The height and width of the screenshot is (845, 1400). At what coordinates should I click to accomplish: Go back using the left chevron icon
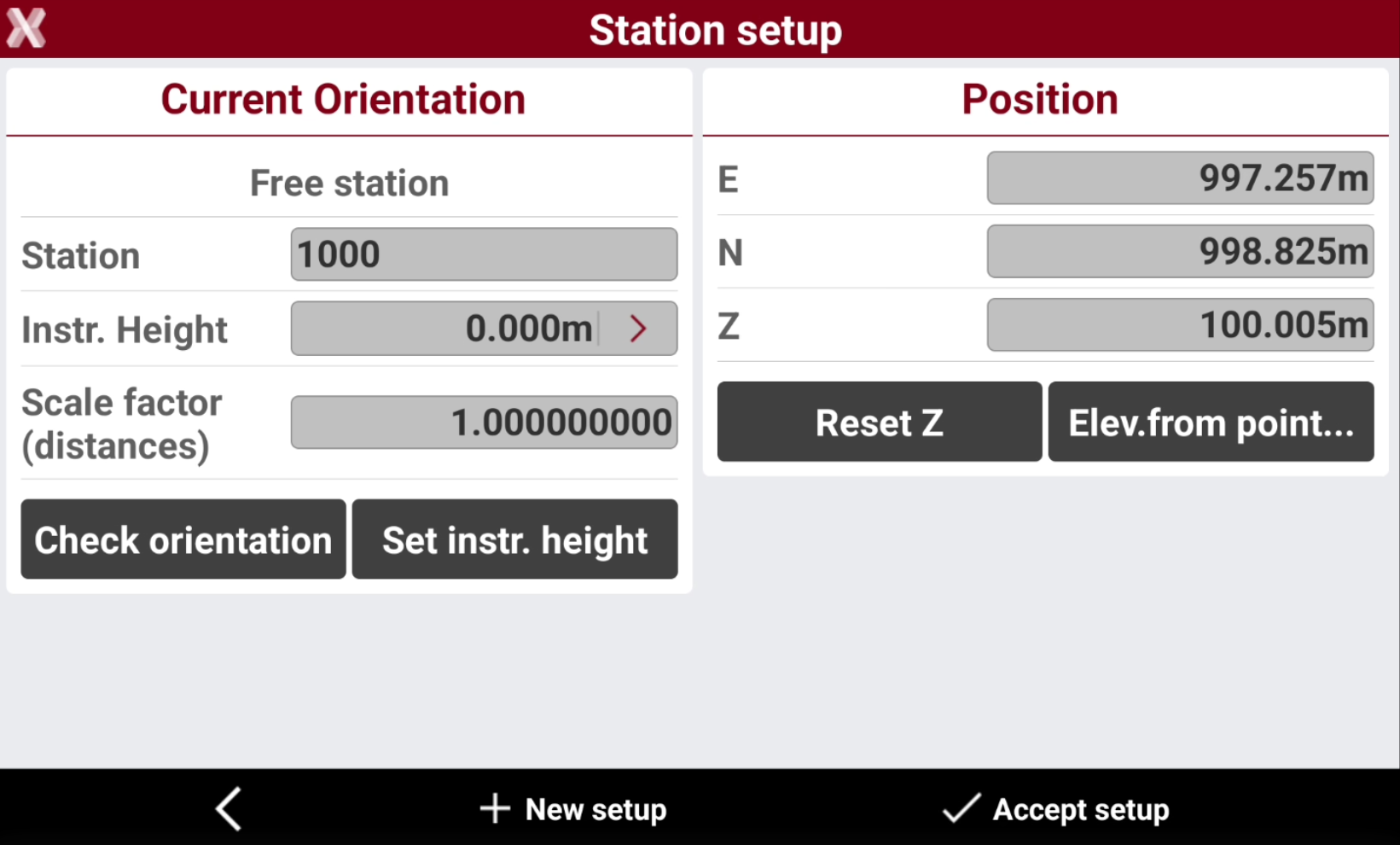229,808
